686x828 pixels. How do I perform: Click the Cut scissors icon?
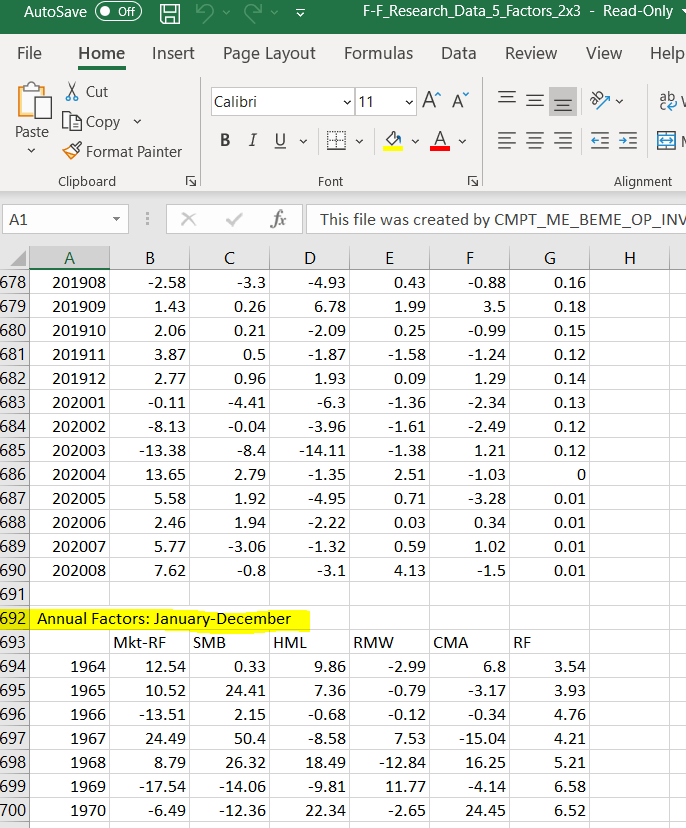click(72, 91)
